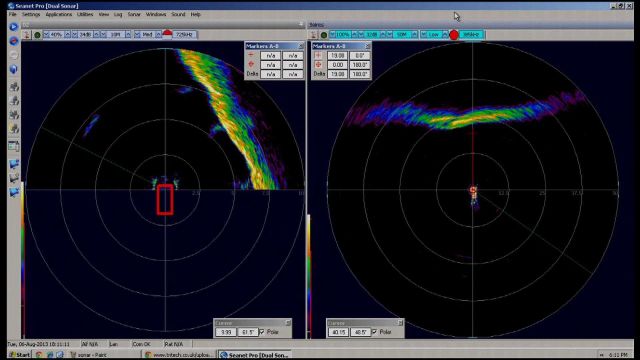Click left sonar 725kHz frequency field
The image size is (640, 360).
184,35
